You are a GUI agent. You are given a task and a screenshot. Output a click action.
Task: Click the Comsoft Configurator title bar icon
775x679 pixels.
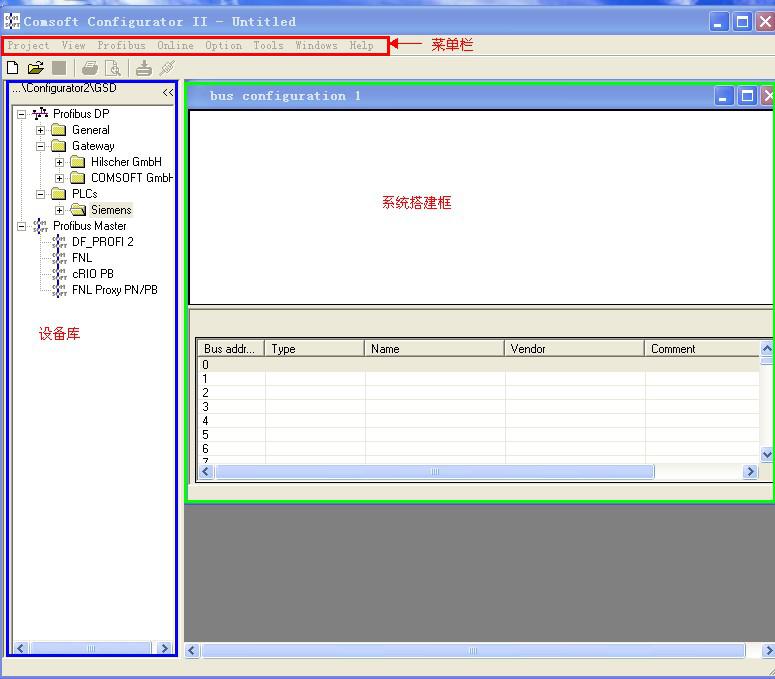click(11, 21)
